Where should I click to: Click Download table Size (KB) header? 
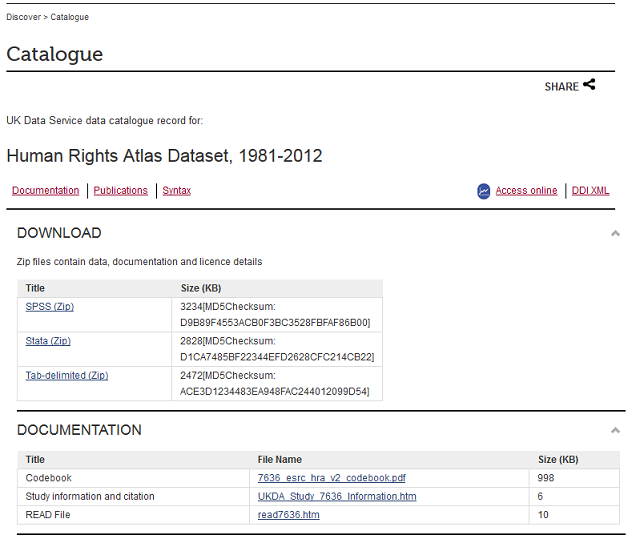click(201, 288)
